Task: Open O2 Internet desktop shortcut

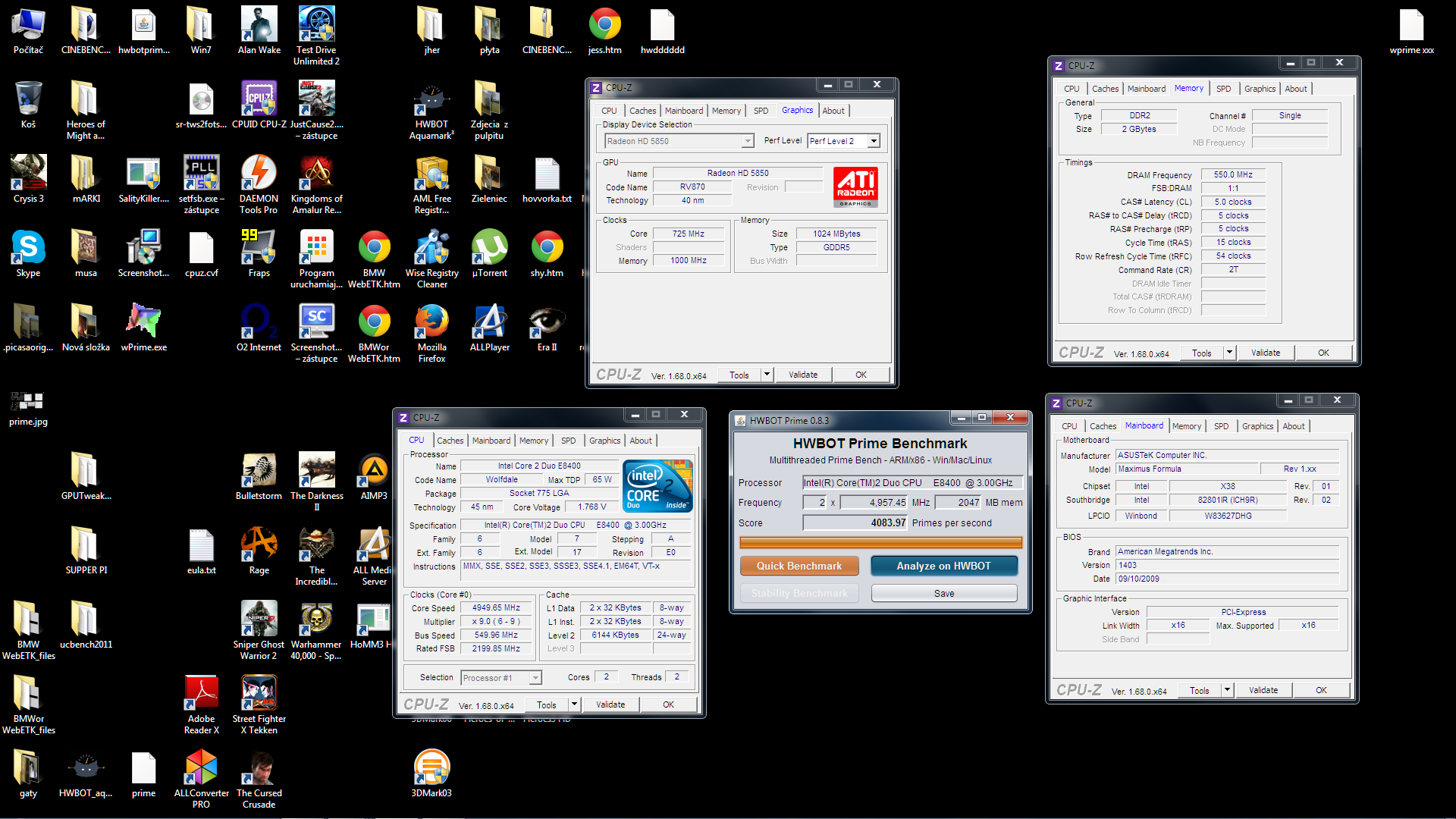Action: 259,328
